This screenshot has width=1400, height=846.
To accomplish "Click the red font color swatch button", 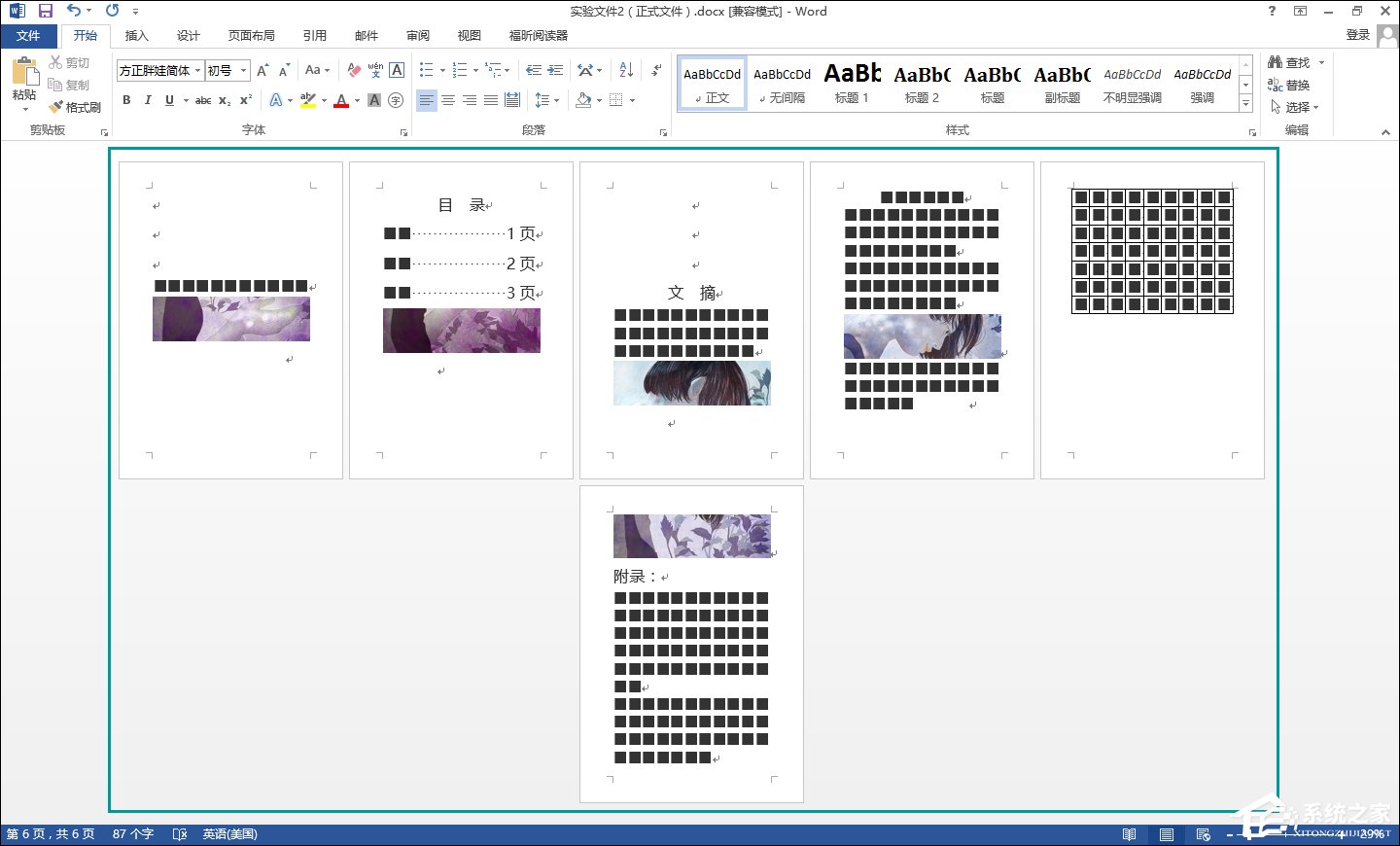I will pos(341,100).
